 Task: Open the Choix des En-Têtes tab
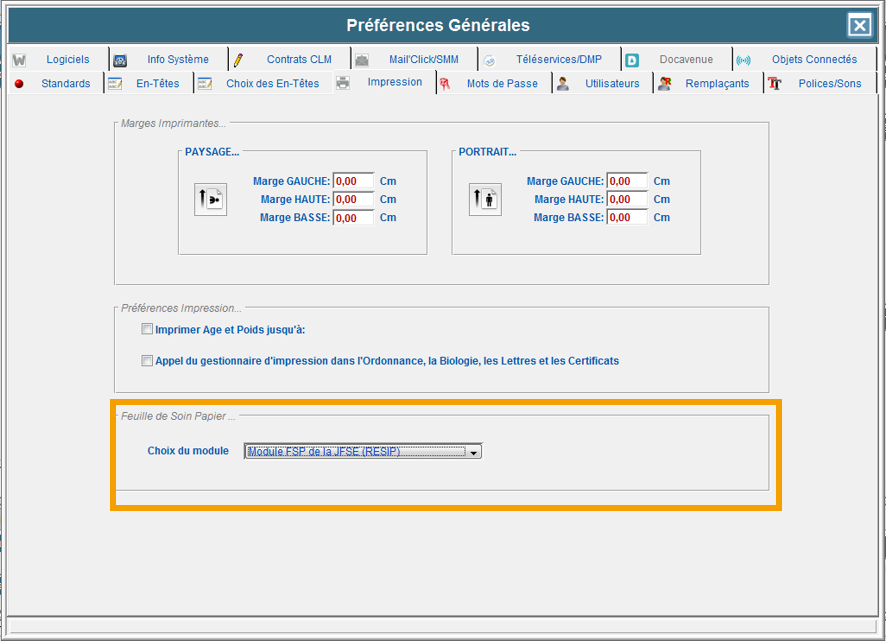pyautogui.click(x=272, y=84)
